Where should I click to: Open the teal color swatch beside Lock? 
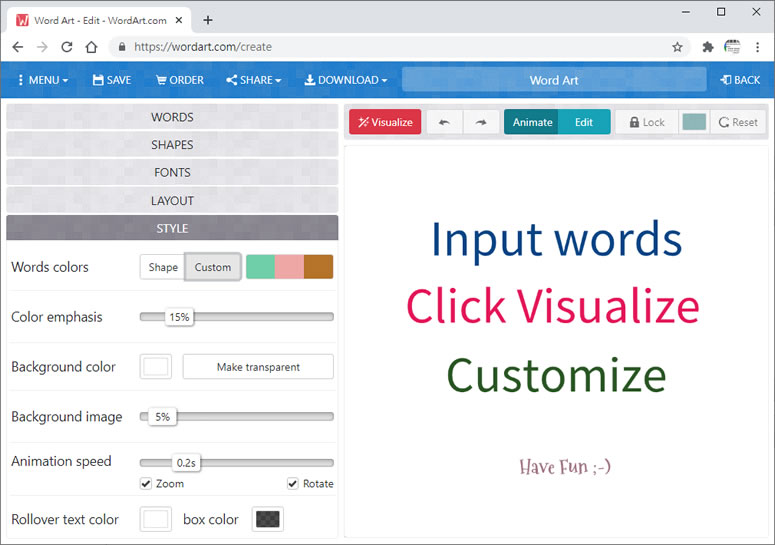tap(694, 122)
